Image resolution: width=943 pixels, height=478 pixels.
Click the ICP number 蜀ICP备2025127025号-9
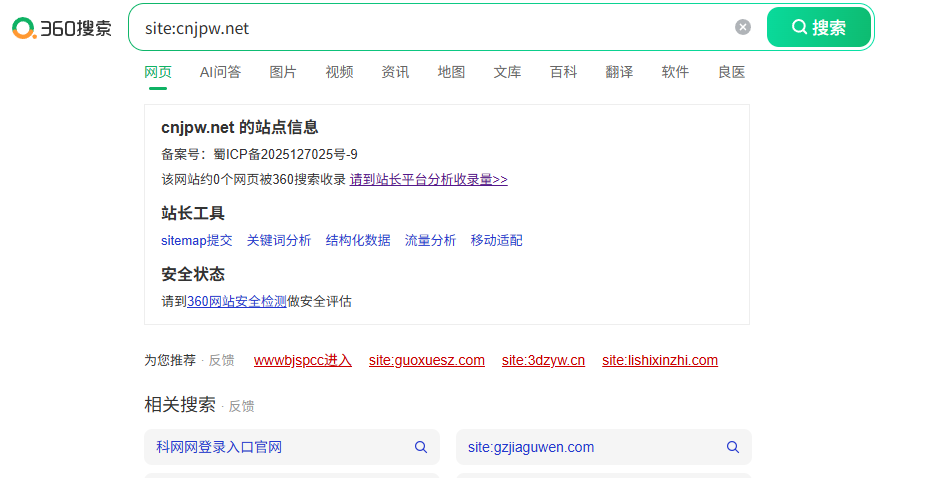(286, 155)
